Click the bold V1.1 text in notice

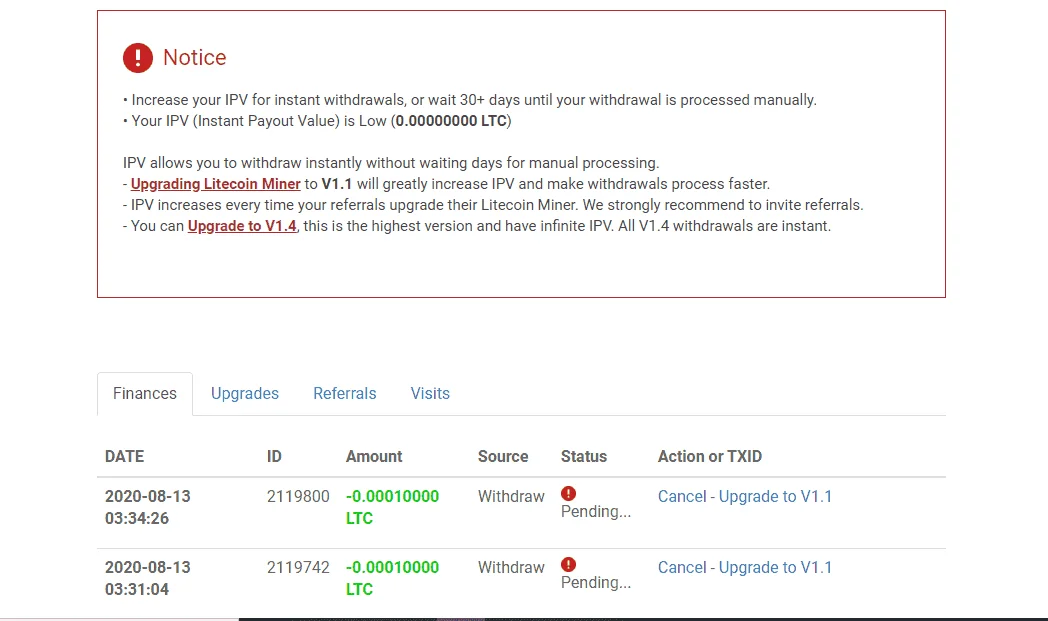[336, 184]
